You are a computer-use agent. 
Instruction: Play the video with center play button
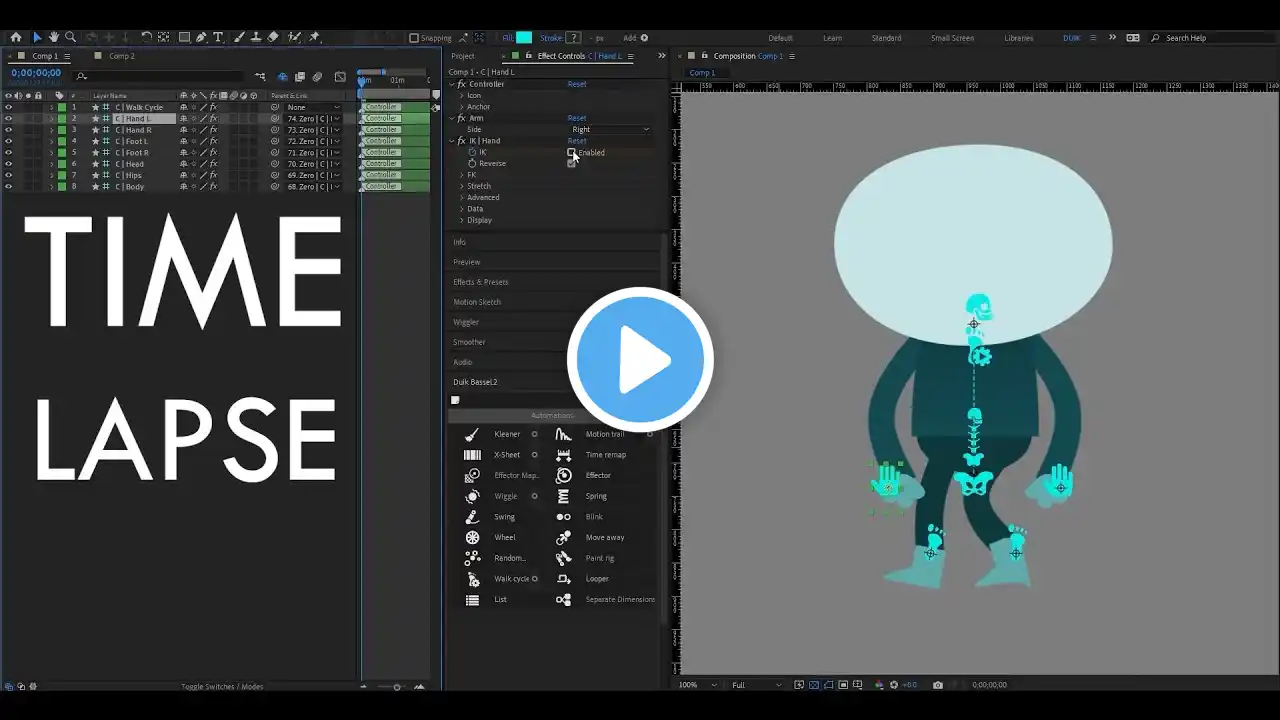[x=640, y=360]
